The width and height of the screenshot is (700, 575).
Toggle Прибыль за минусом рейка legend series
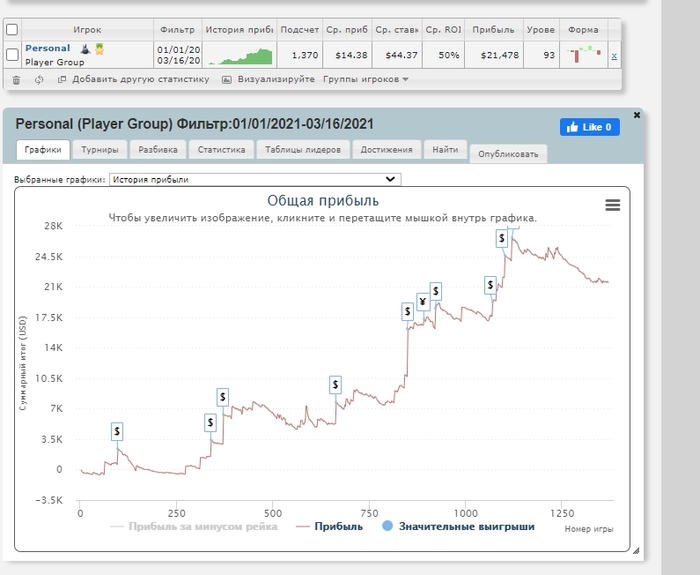(194, 527)
